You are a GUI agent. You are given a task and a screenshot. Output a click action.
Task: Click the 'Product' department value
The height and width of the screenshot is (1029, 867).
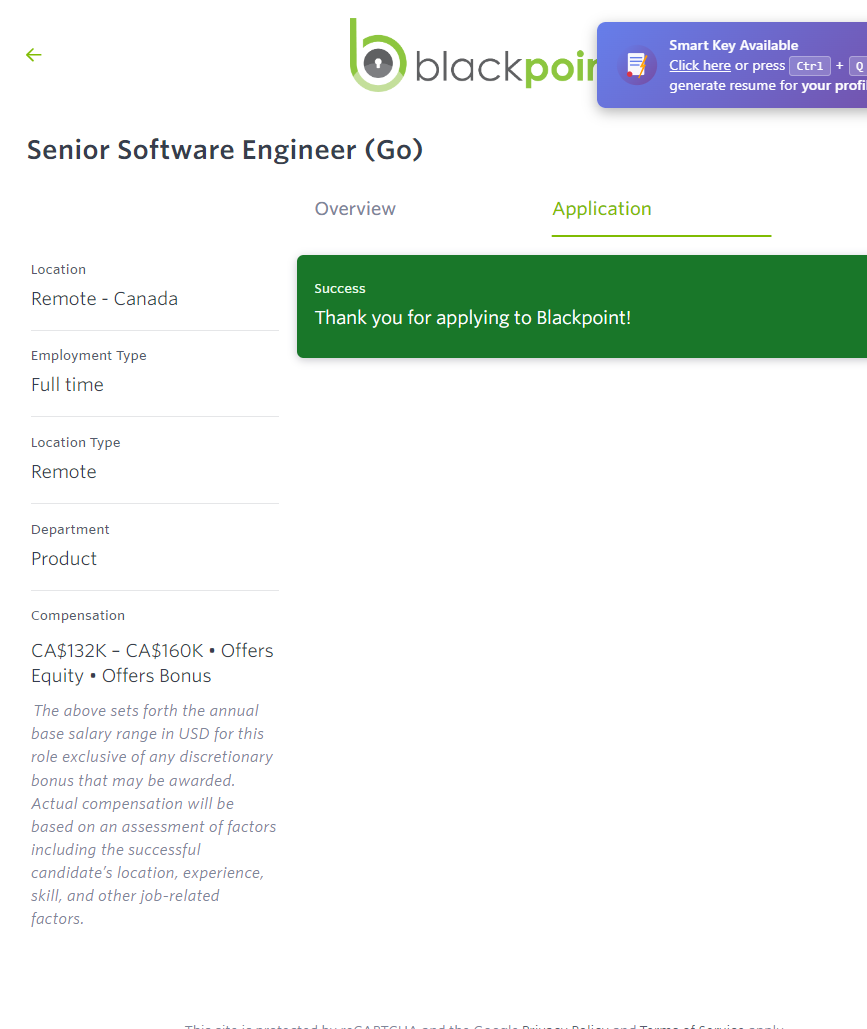[64, 559]
